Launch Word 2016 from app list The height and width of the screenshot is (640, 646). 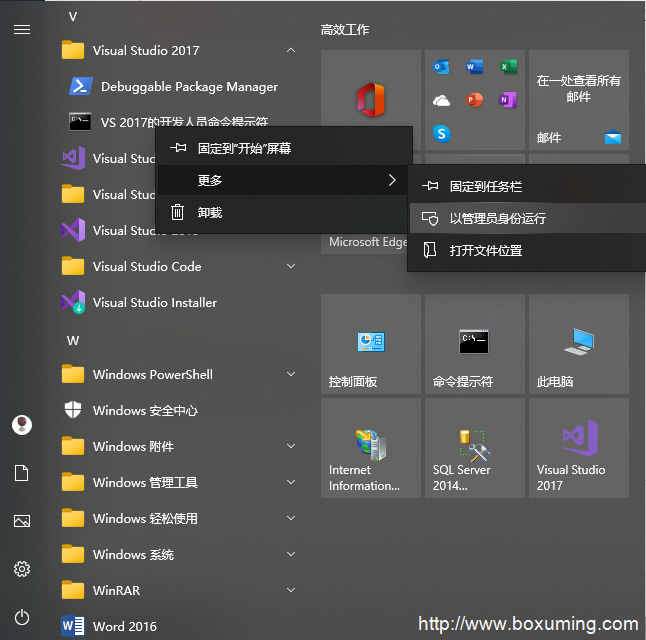click(x=177, y=626)
